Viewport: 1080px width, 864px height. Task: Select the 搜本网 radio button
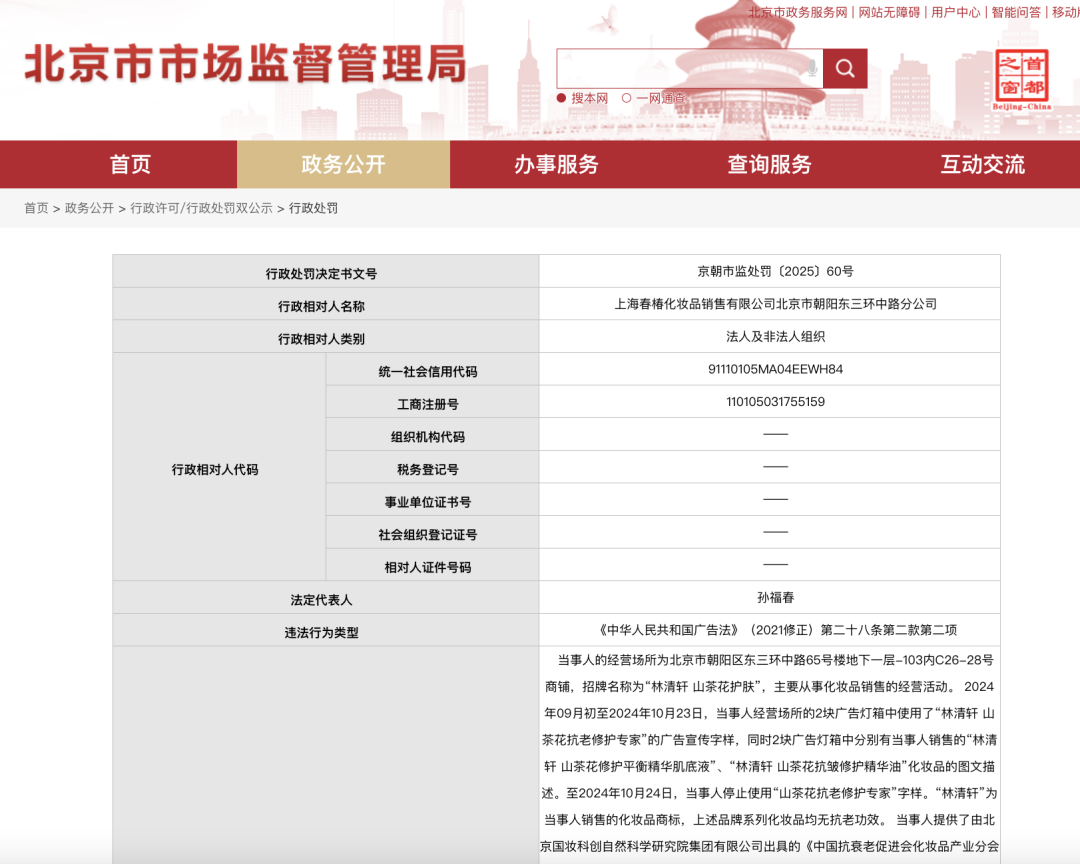coord(562,98)
